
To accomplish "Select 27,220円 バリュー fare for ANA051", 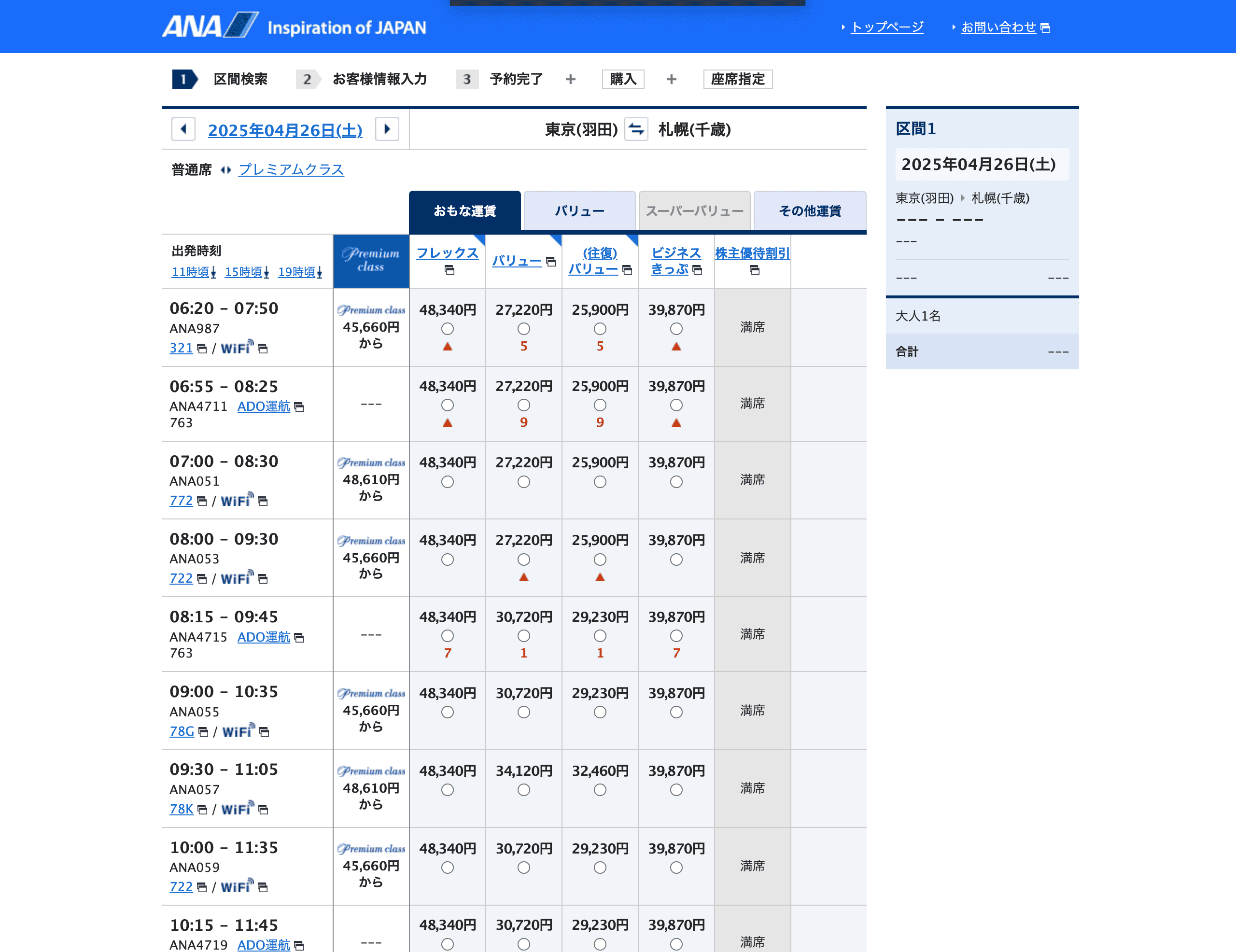I will click(523, 482).
